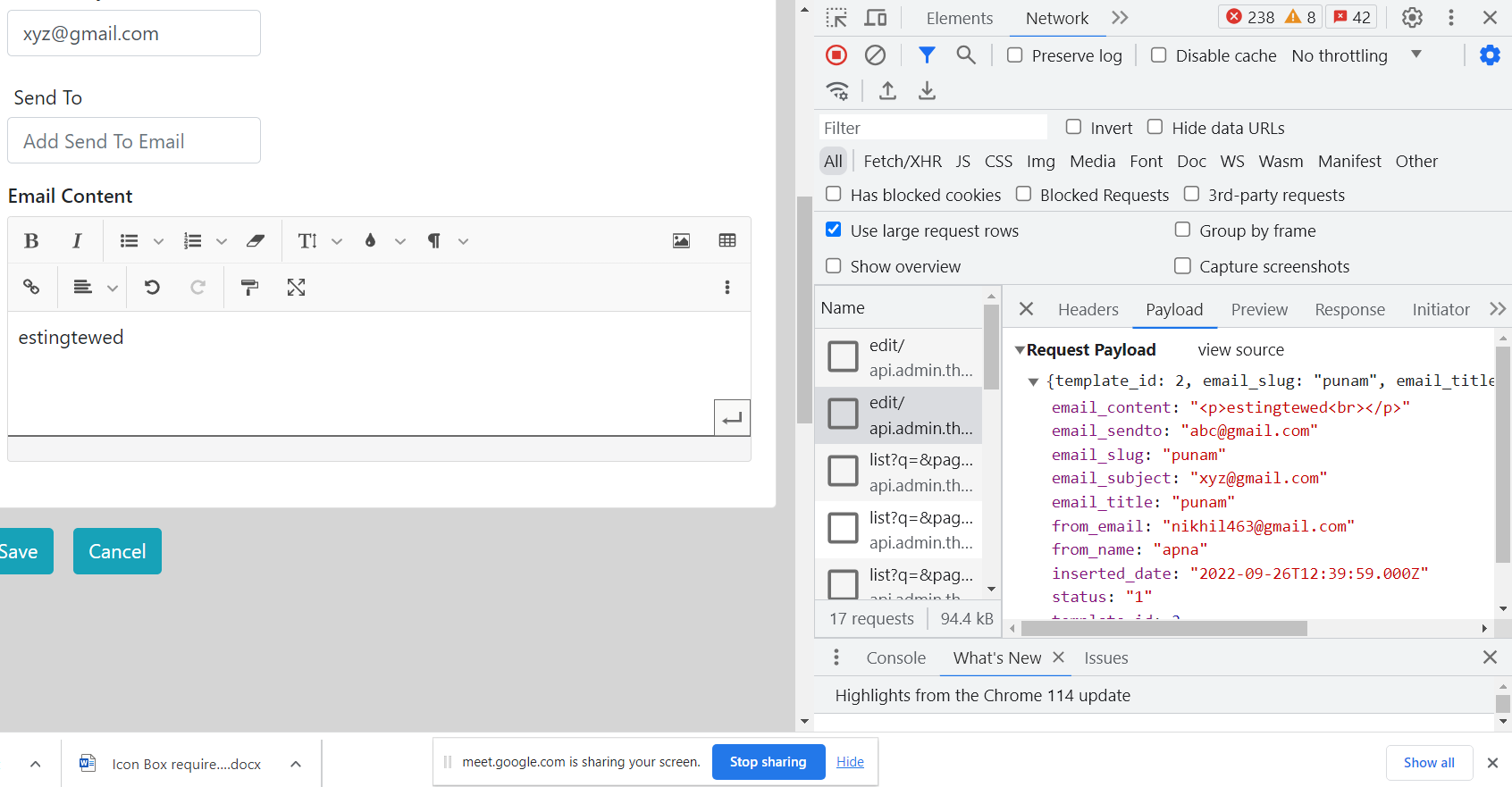Expand unordered list style dropdown arrow

click(158, 241)
